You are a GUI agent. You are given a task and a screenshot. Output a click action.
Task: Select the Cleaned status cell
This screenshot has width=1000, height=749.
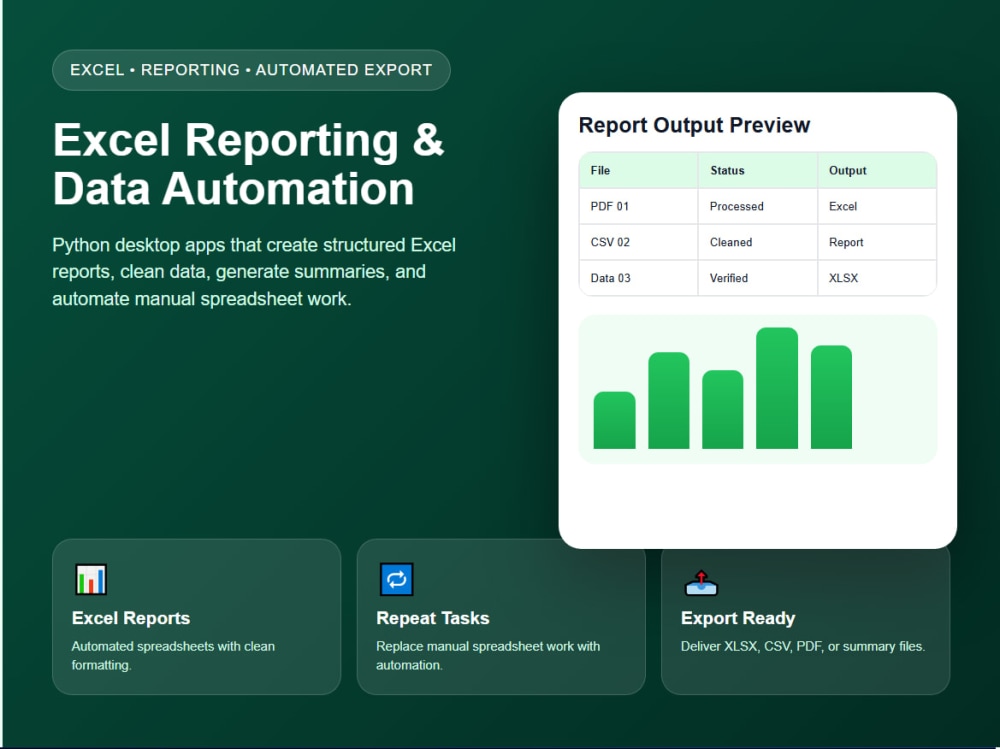pos(758,242)
